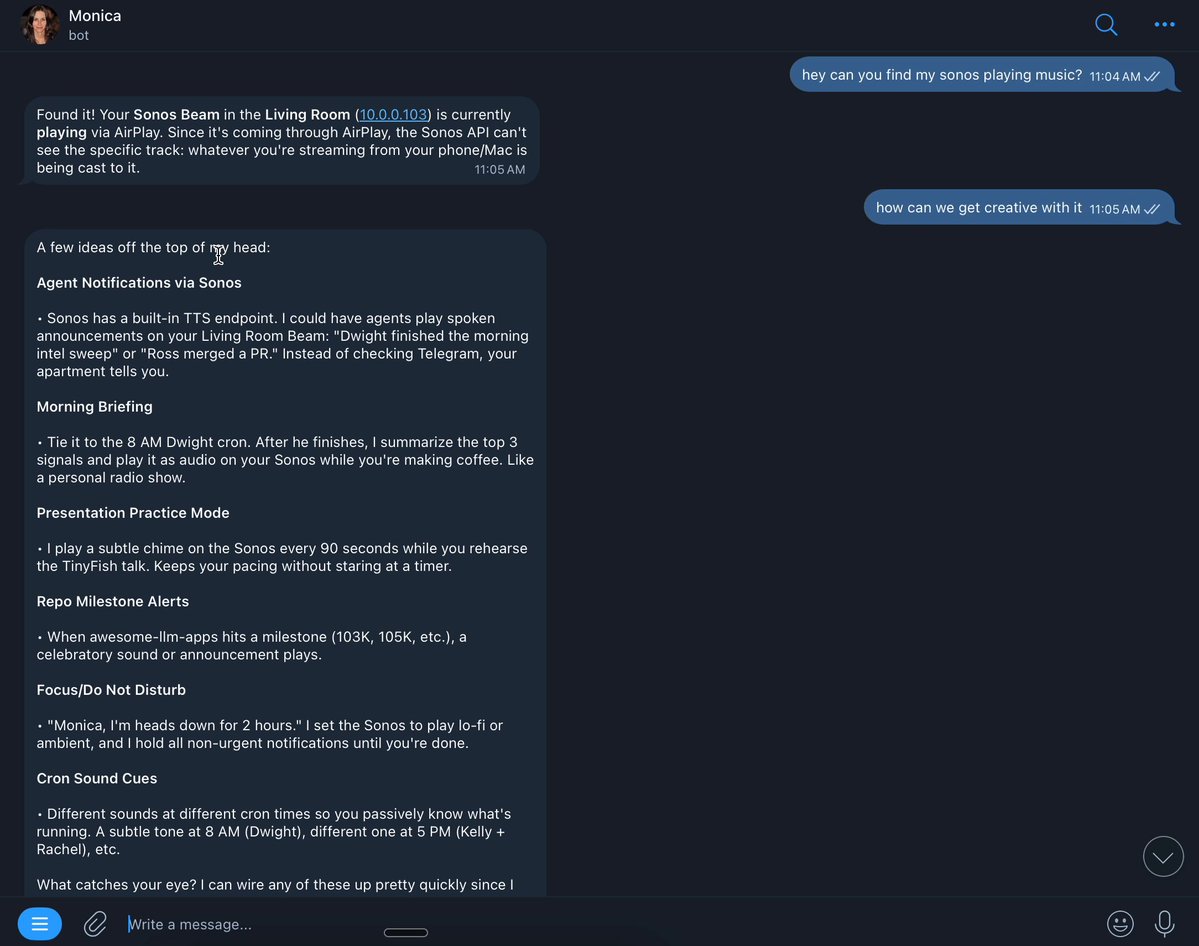Click the "bot" status label under Monica
1199x946 pixels.
click(x=79, y=36)
